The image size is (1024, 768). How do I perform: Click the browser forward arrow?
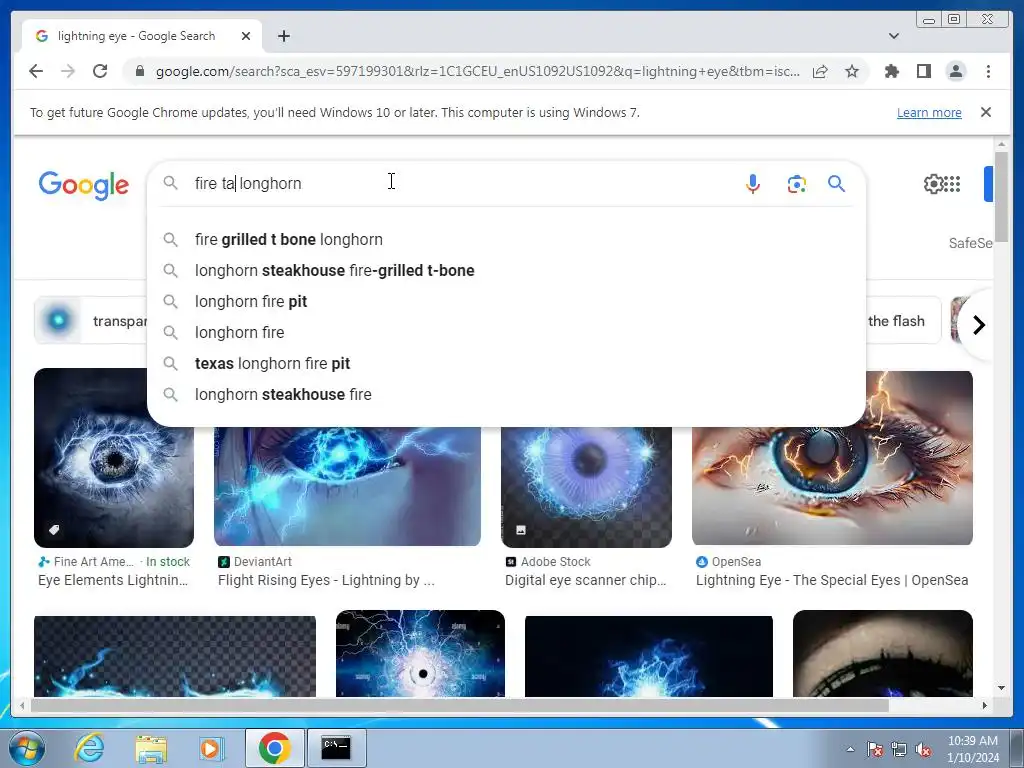pyautogui.click(x=68, y=71)
